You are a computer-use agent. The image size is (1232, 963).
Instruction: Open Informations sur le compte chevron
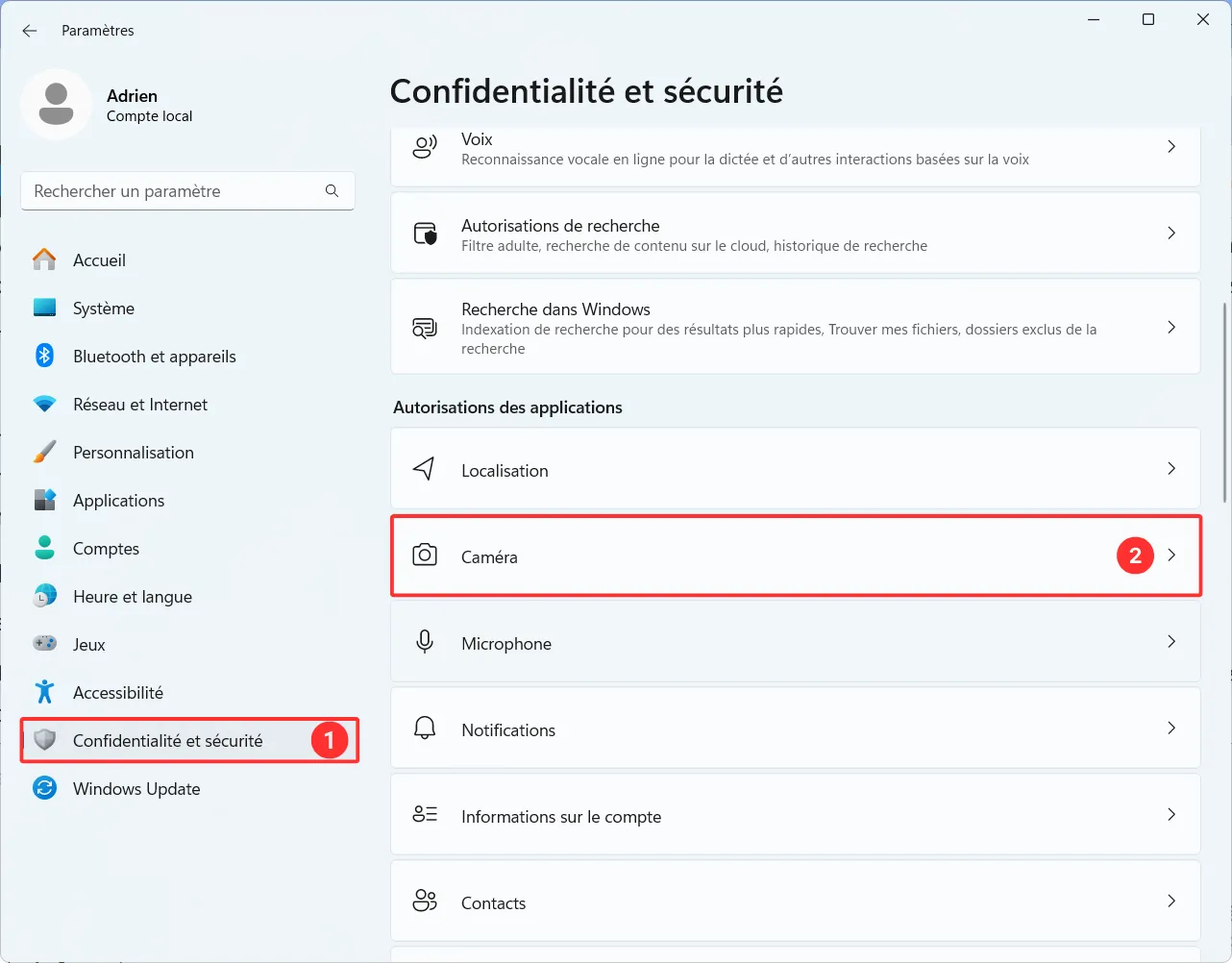(x=1171, y=814)
